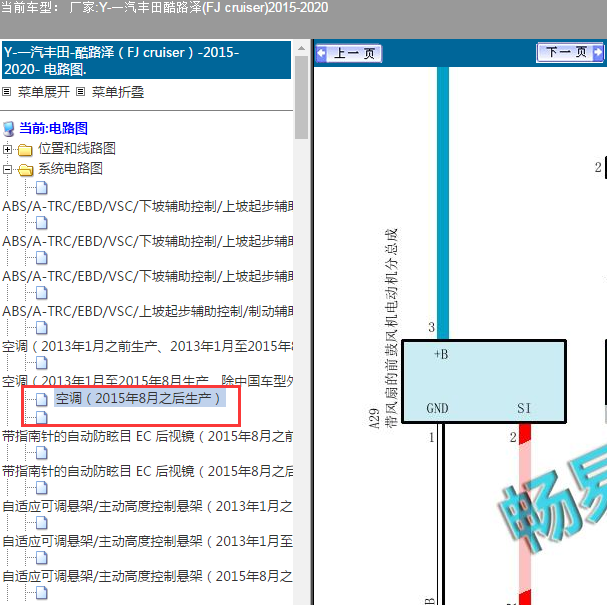The width and height of the screenshot is (607, 605).
Task: Click the open folder icon of 系统电路图
Action: (26, 170)
